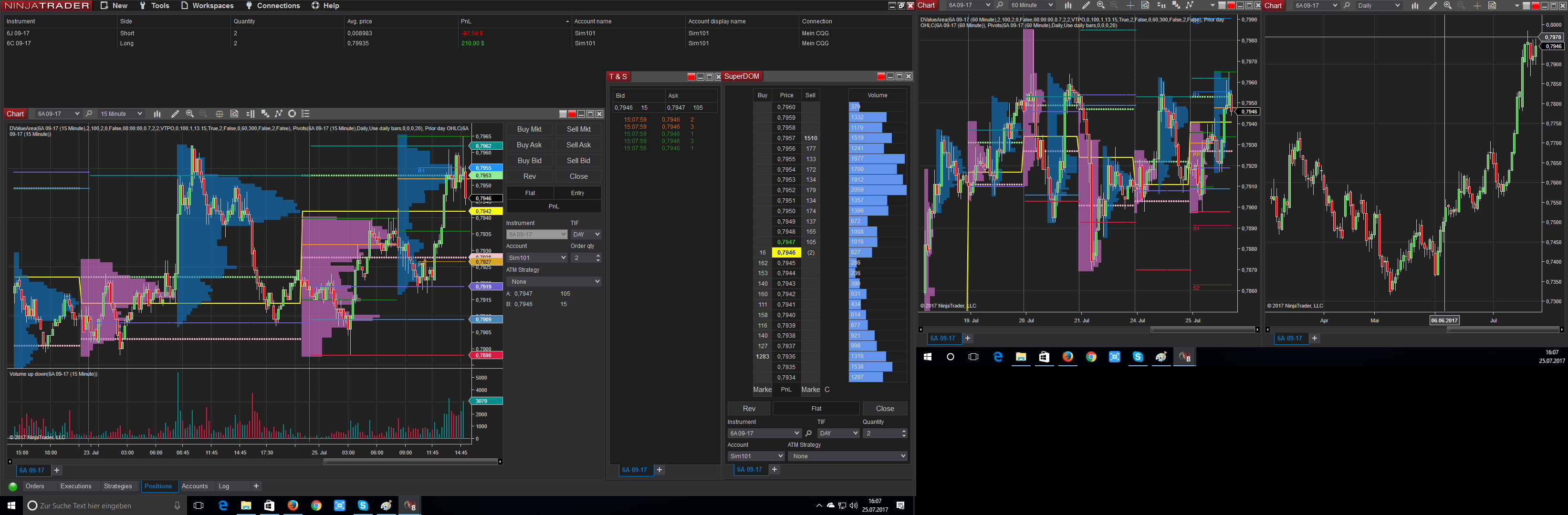
Task: Open the 60 Minute interval dropdown
Action: point(1032,5)
